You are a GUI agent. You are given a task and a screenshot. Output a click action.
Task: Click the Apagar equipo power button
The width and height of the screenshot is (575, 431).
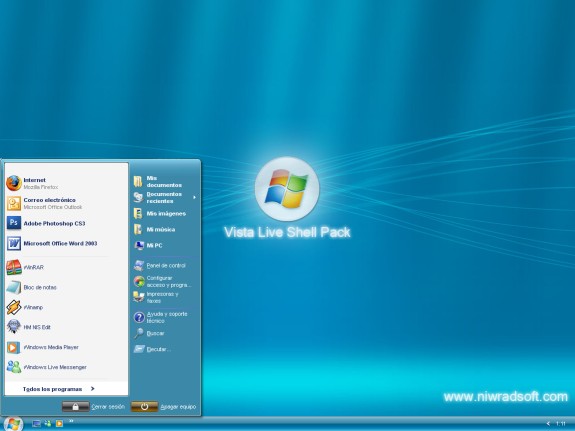pos(144,407)
